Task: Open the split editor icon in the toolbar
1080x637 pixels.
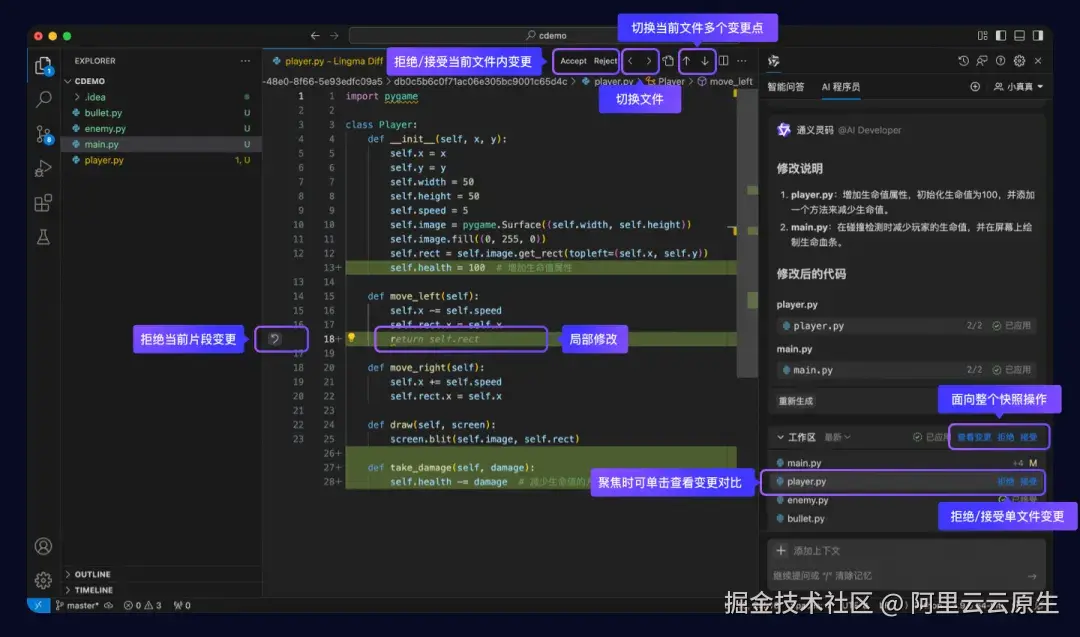Action: (x=722, y=61)
